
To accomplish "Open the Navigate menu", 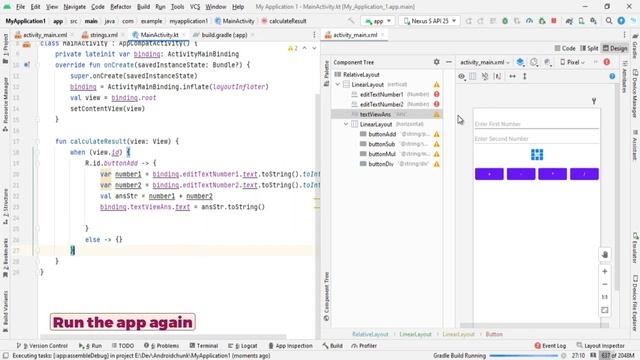I will click(x=74, y=7).
